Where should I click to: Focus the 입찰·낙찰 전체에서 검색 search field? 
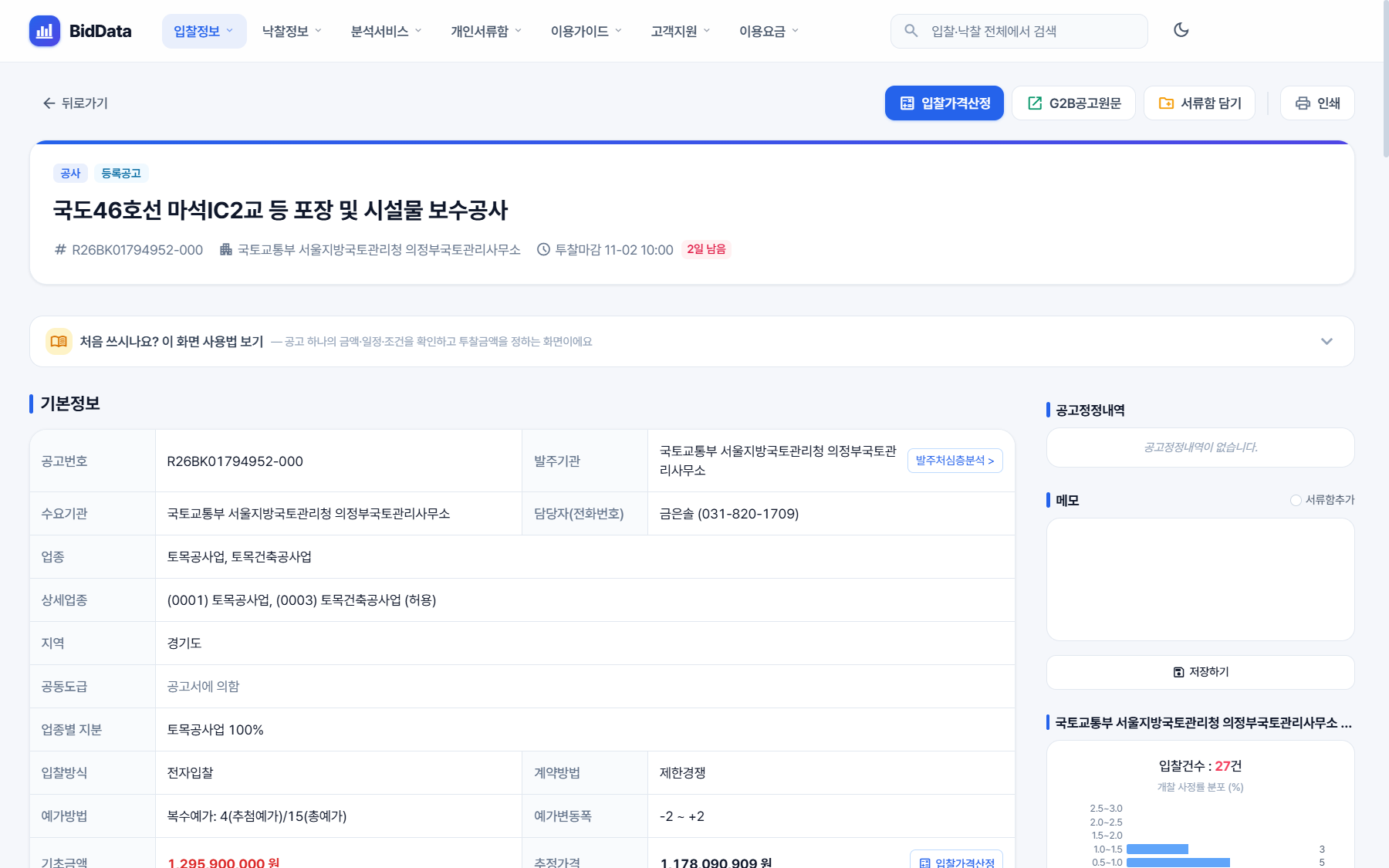pos(1019,31)
